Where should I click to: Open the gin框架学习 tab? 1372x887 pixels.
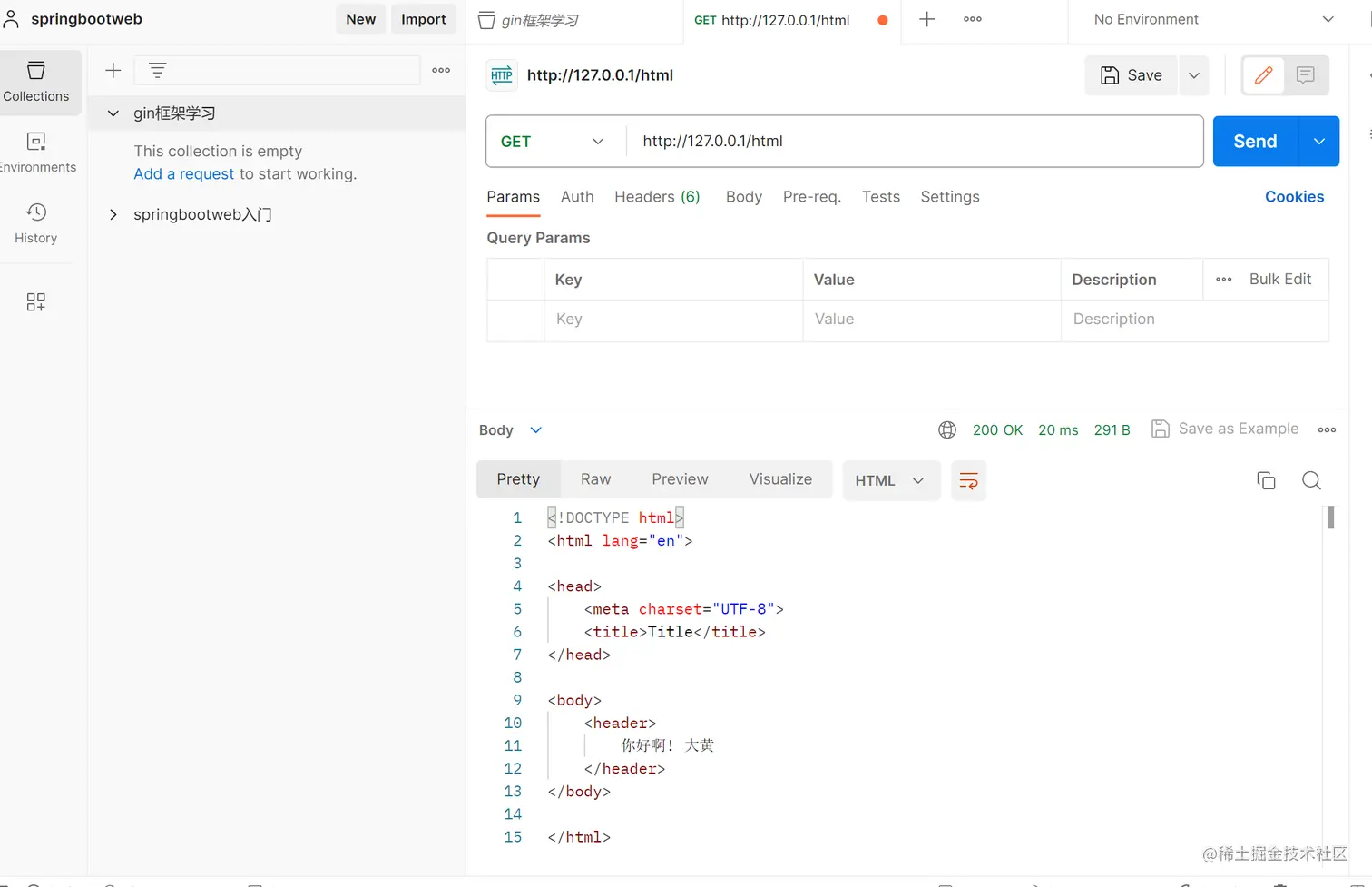tap(575, 20)
